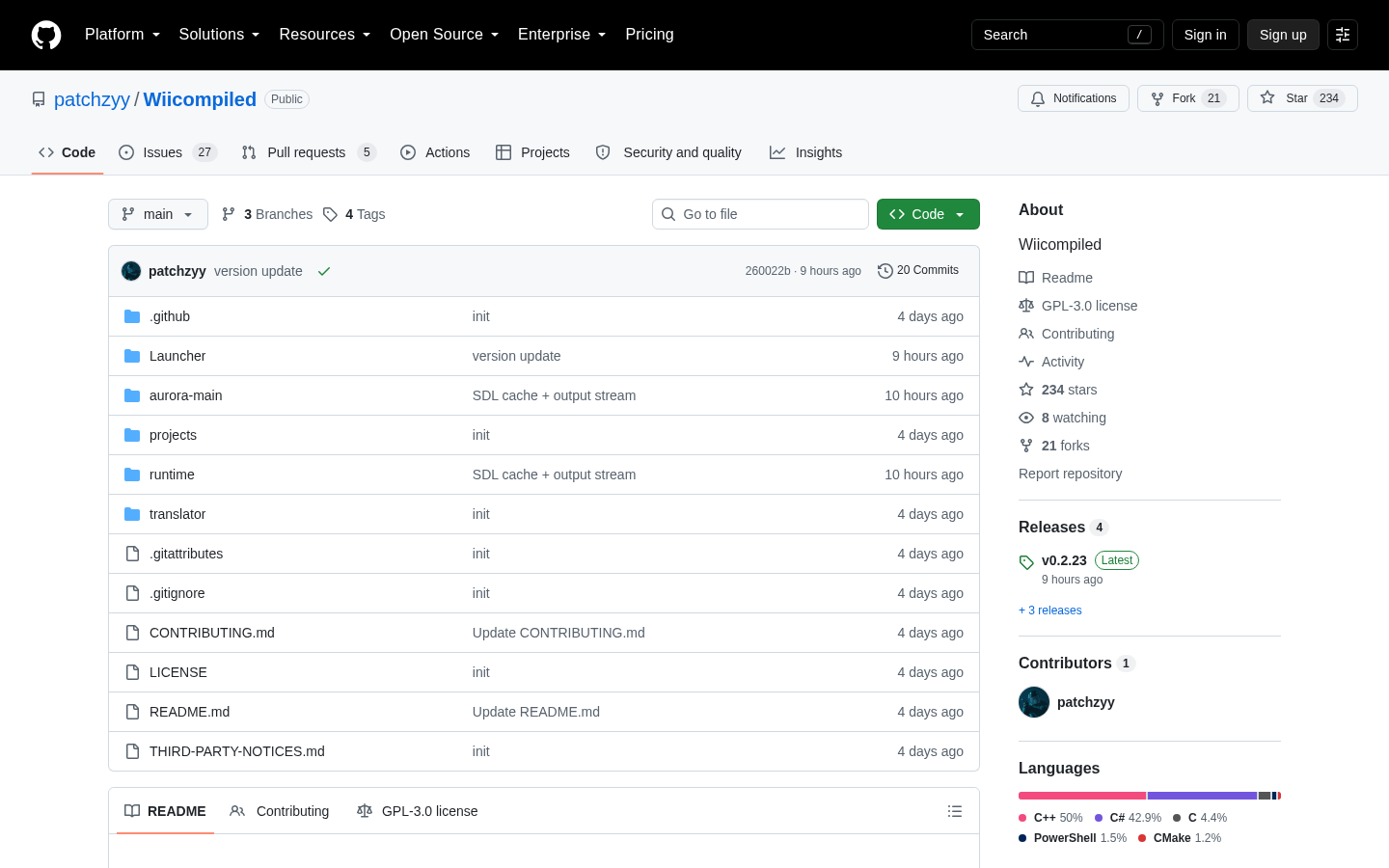Click the .gitattributes file icon
The height and width of the screenshot is (868, 1389).
(x=132, y=554)
